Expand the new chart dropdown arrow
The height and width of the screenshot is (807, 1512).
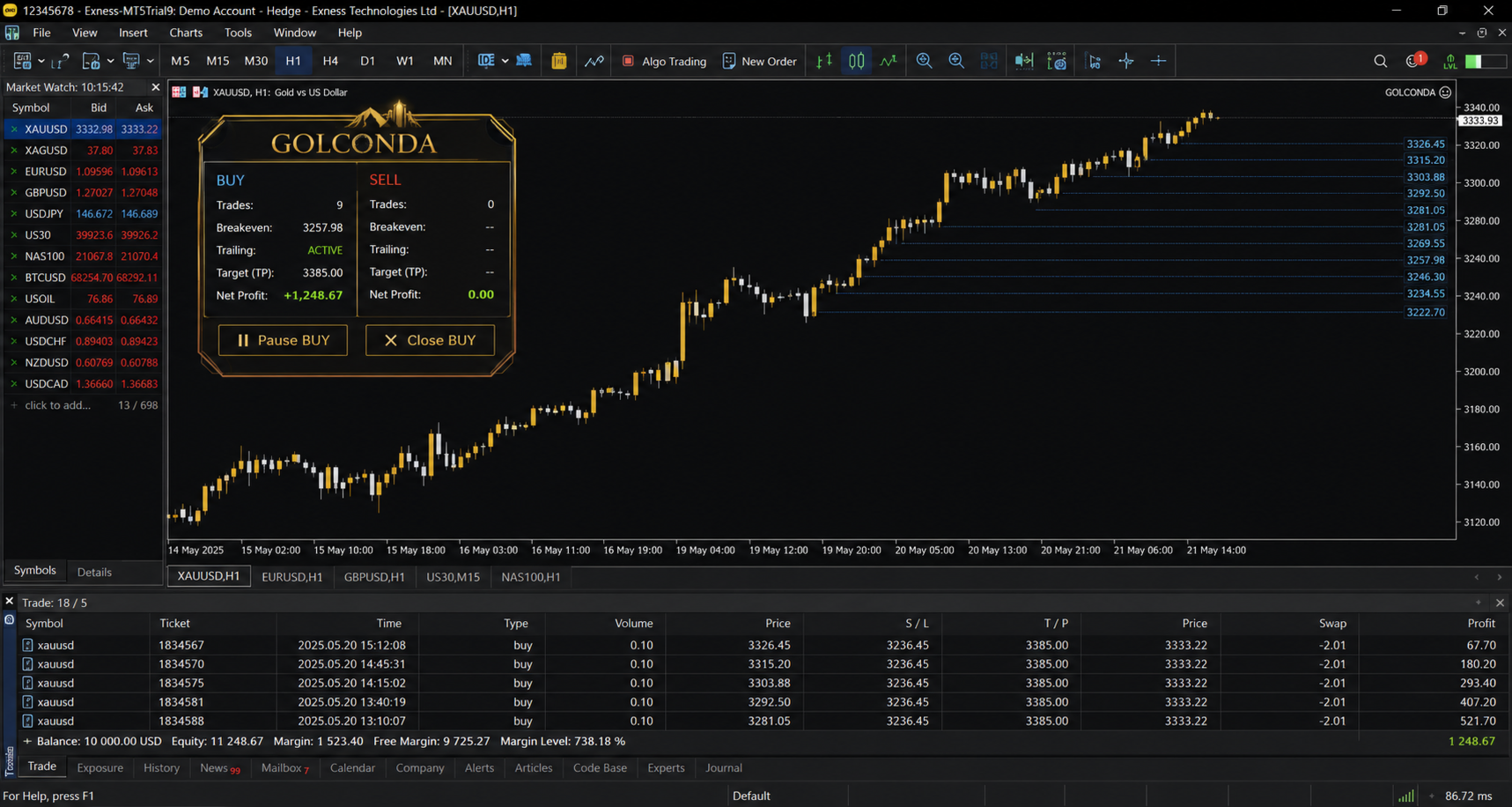(x=41, y=61)
